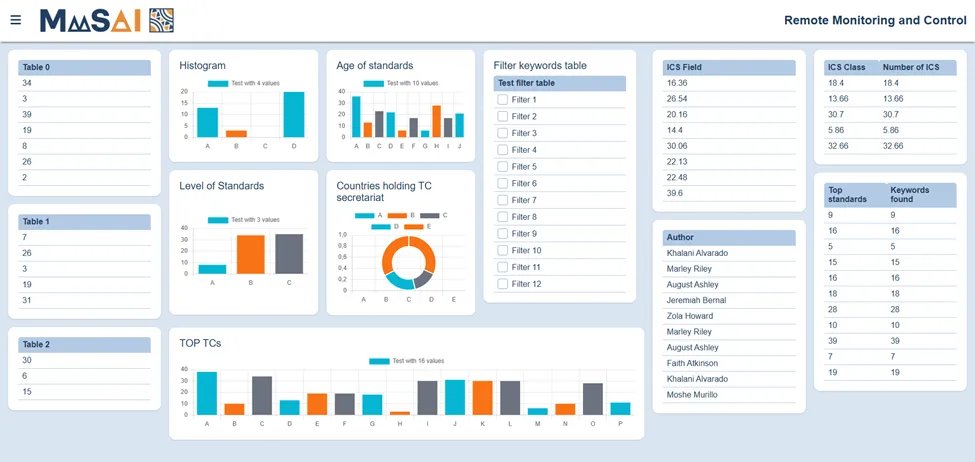
Task: Click Age of standards legend box
Action: point(374,83)
